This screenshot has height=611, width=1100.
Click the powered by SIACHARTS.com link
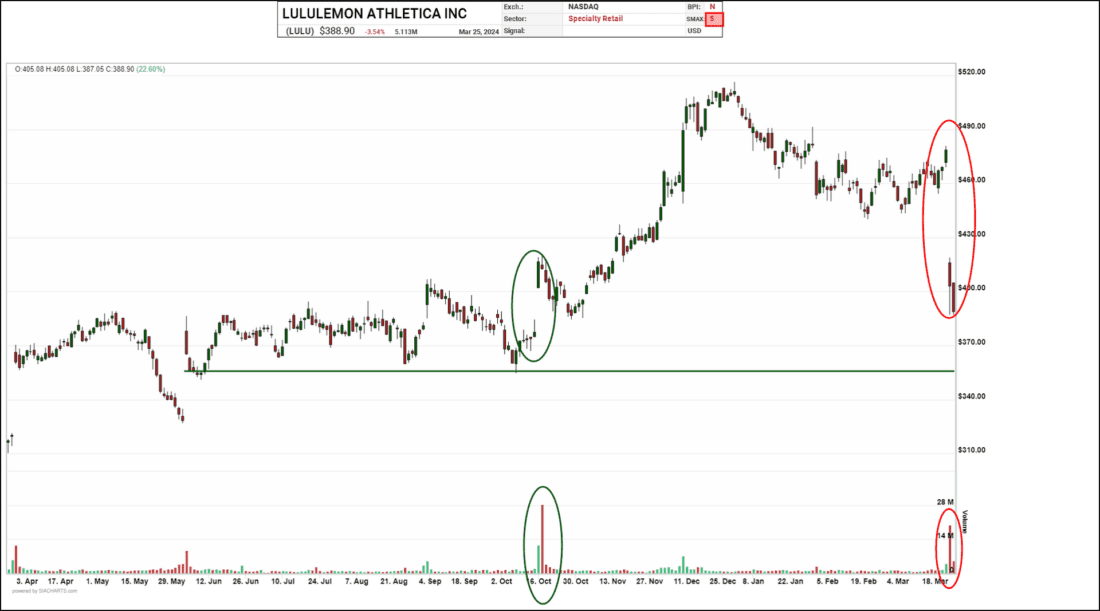tap(40, 591)
